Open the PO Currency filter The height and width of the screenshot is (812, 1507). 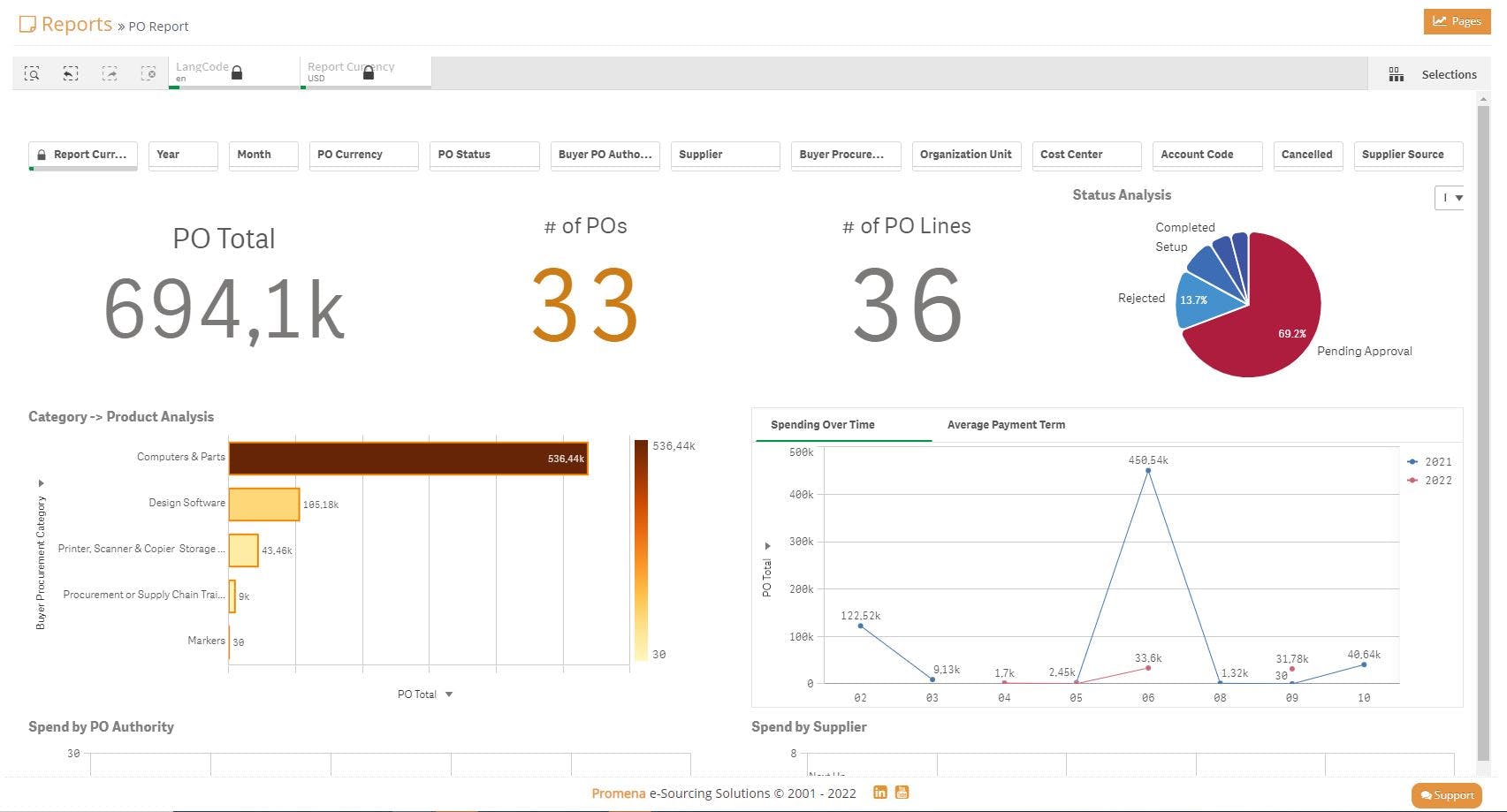tap(364, 155)
